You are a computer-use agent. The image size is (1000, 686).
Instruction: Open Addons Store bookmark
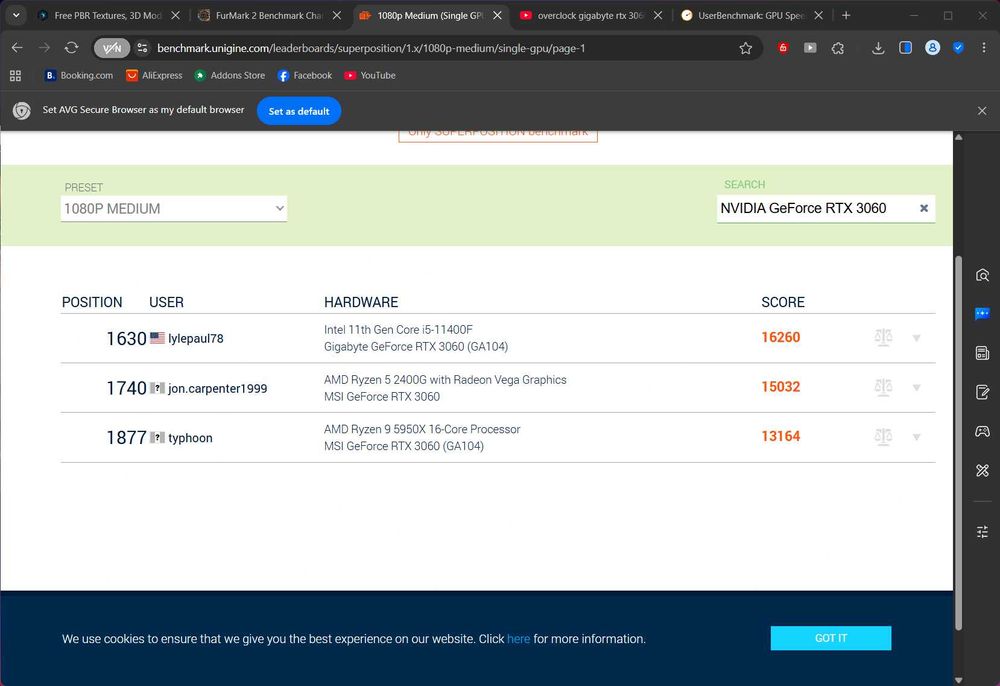coord(230,75)
